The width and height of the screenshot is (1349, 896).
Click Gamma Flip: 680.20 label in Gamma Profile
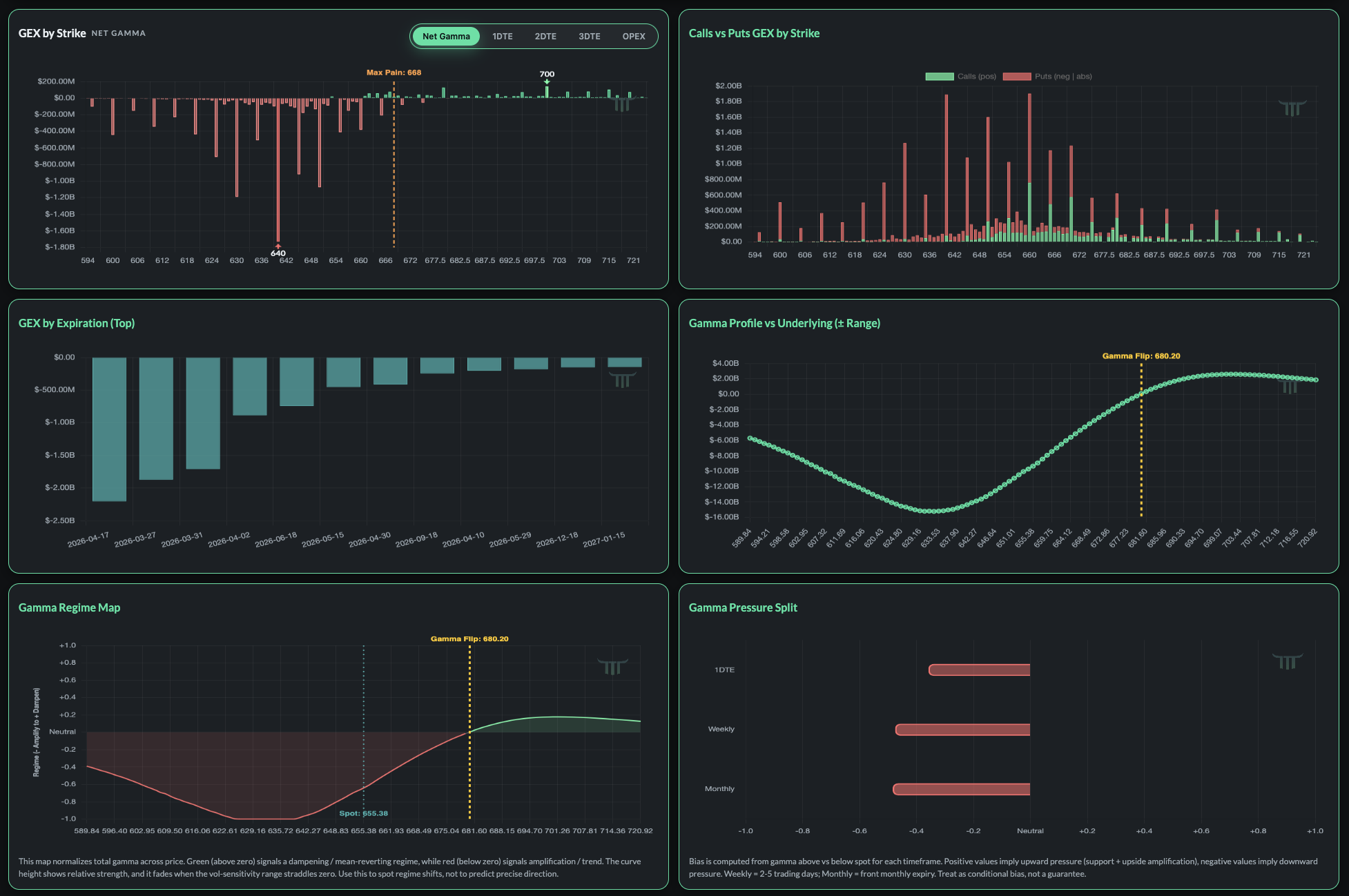tap(1141, 356)
